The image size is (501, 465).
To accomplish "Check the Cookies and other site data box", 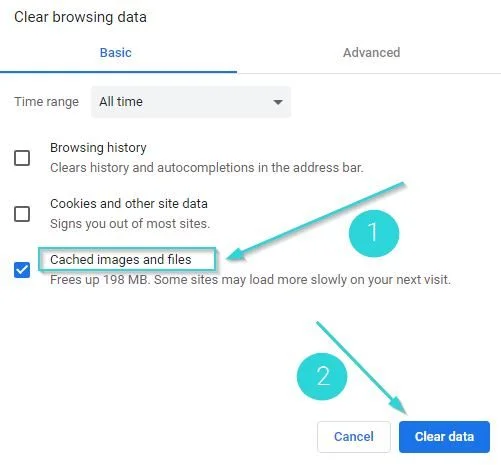I will click(22, 214).
